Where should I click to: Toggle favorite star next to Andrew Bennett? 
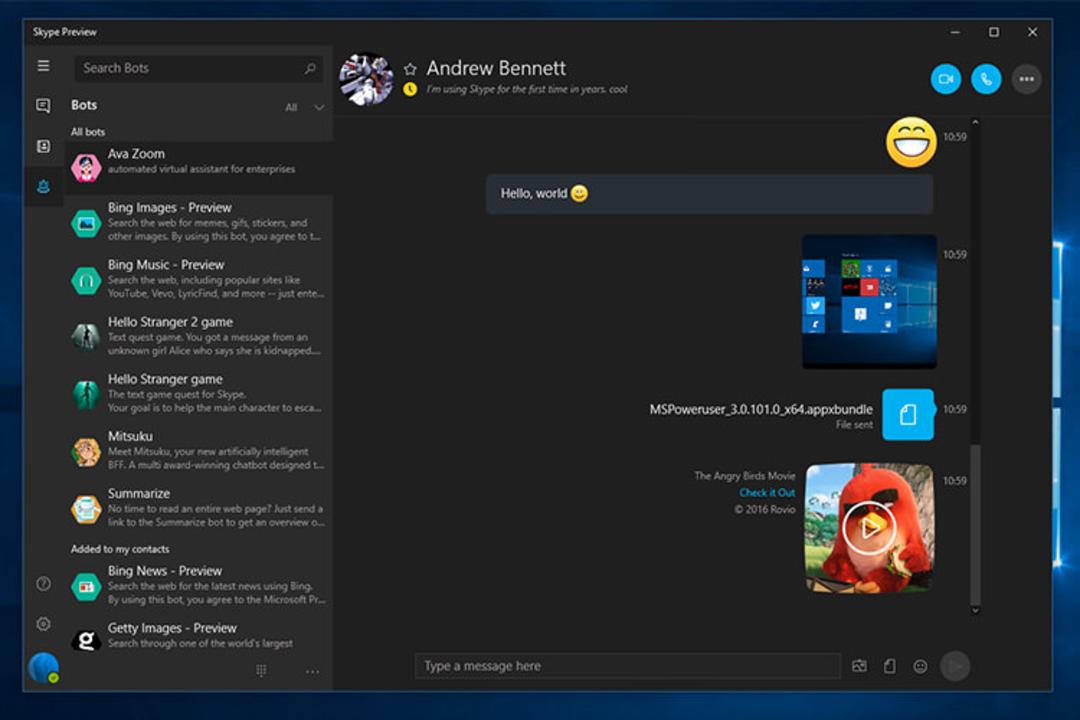410,69
